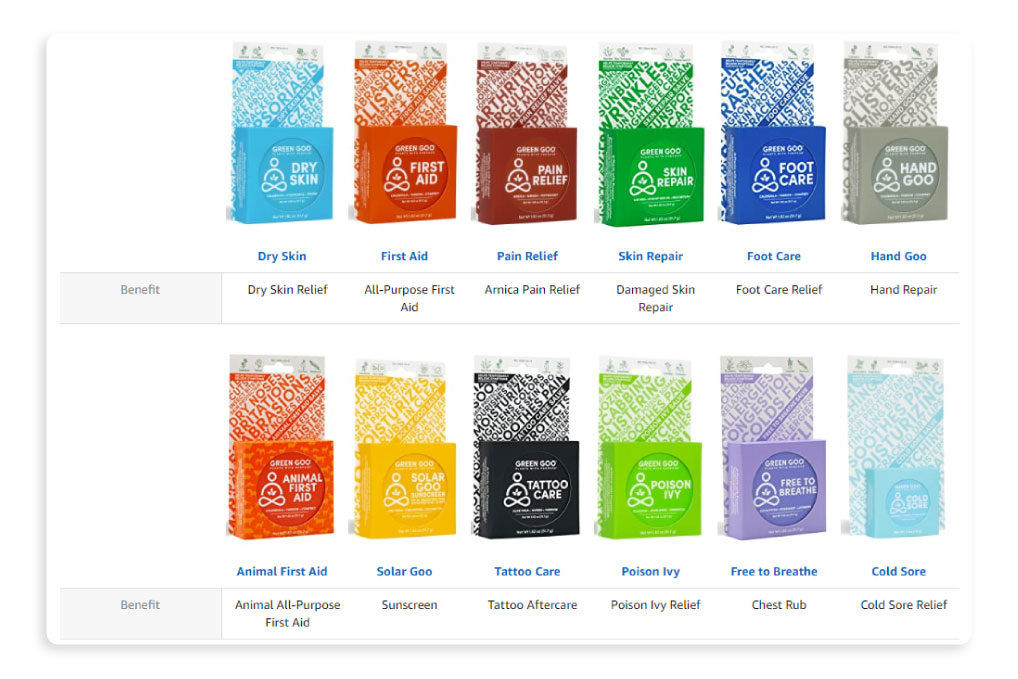
Task: Select the Animal First Aid product image
Action: point(280,448)
